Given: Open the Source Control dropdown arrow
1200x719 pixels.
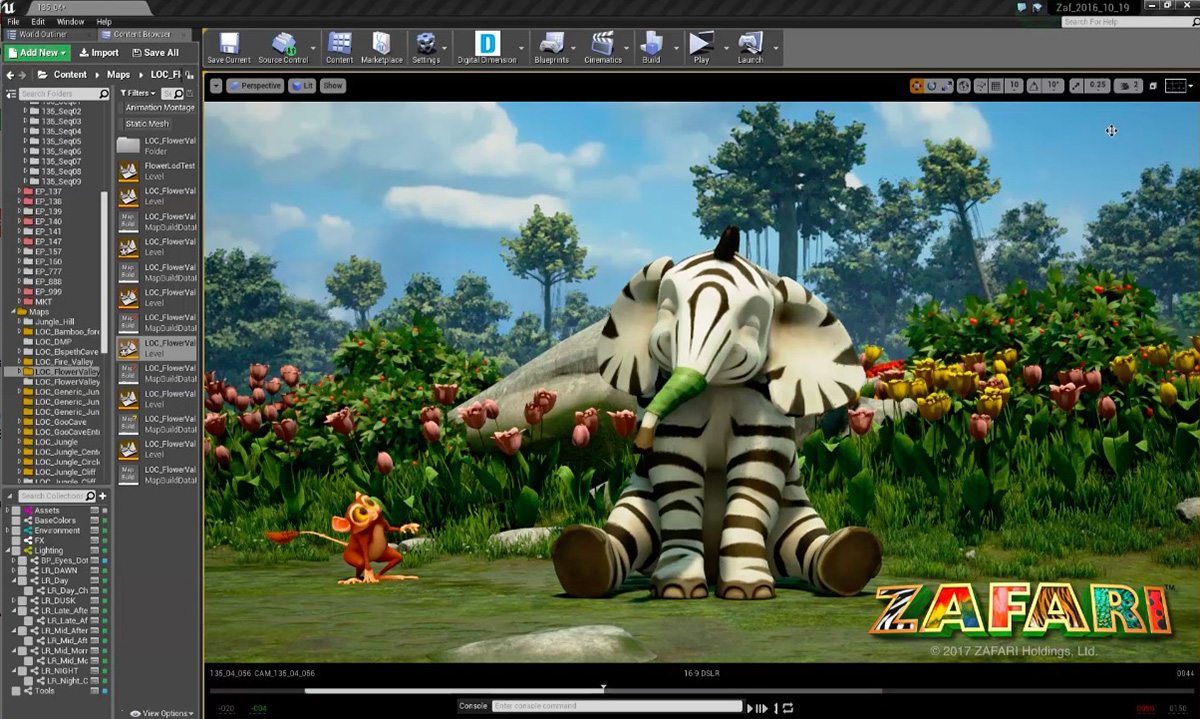Looking at the screenshot, I should coord(313,47).
